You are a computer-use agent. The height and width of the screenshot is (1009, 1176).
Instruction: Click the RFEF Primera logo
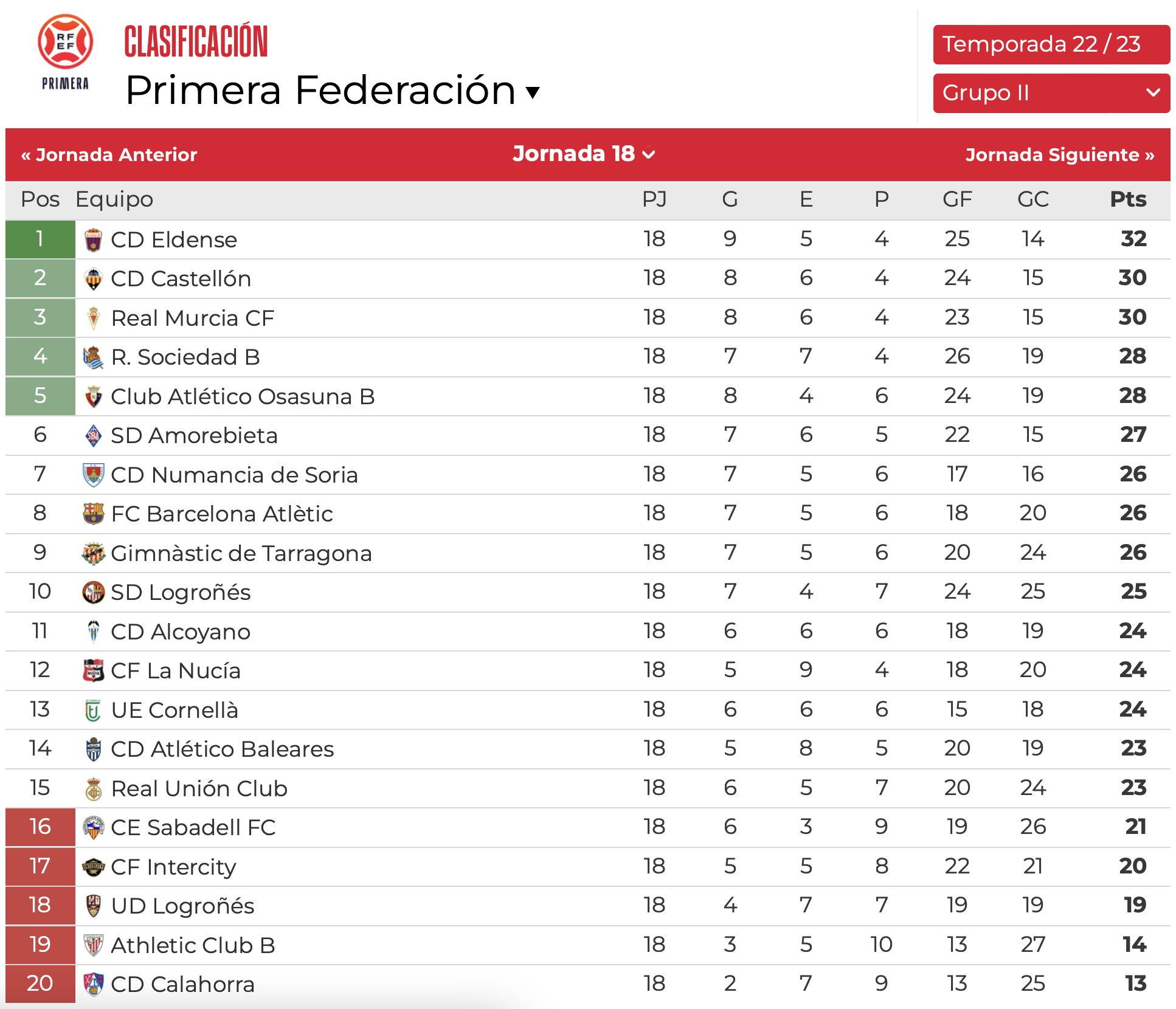[x=65, y=53]
